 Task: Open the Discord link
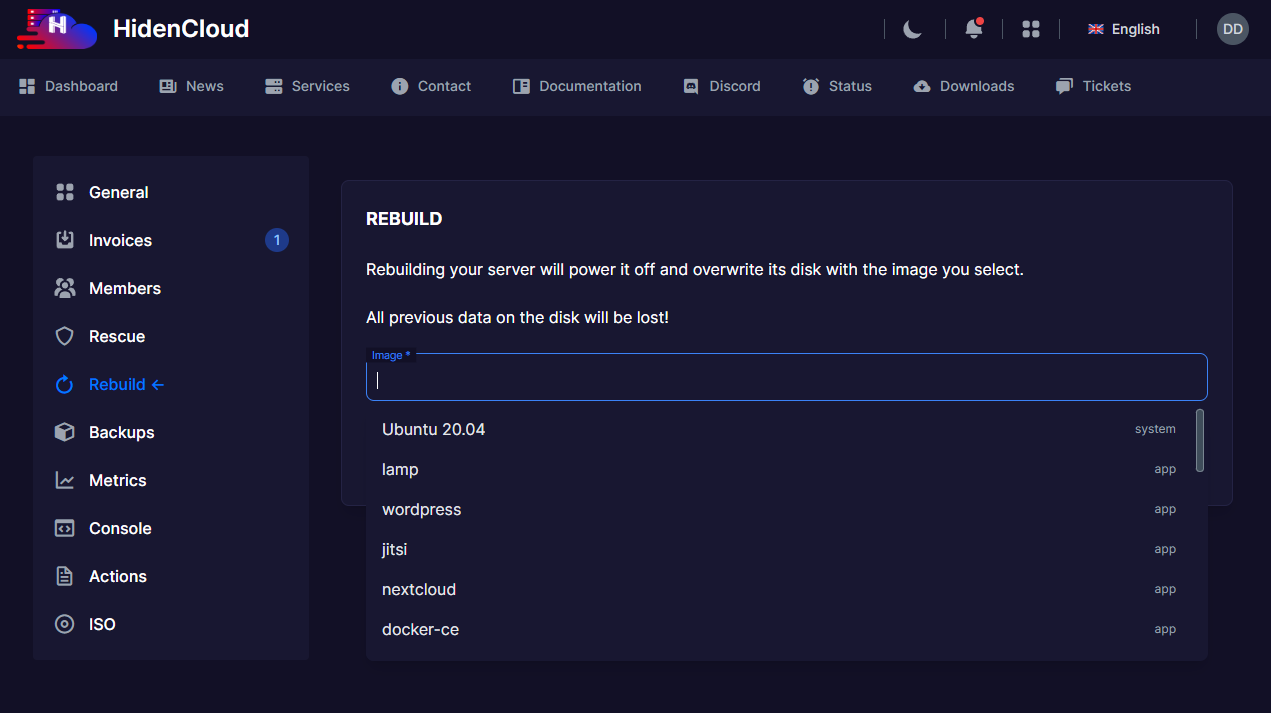722,86
